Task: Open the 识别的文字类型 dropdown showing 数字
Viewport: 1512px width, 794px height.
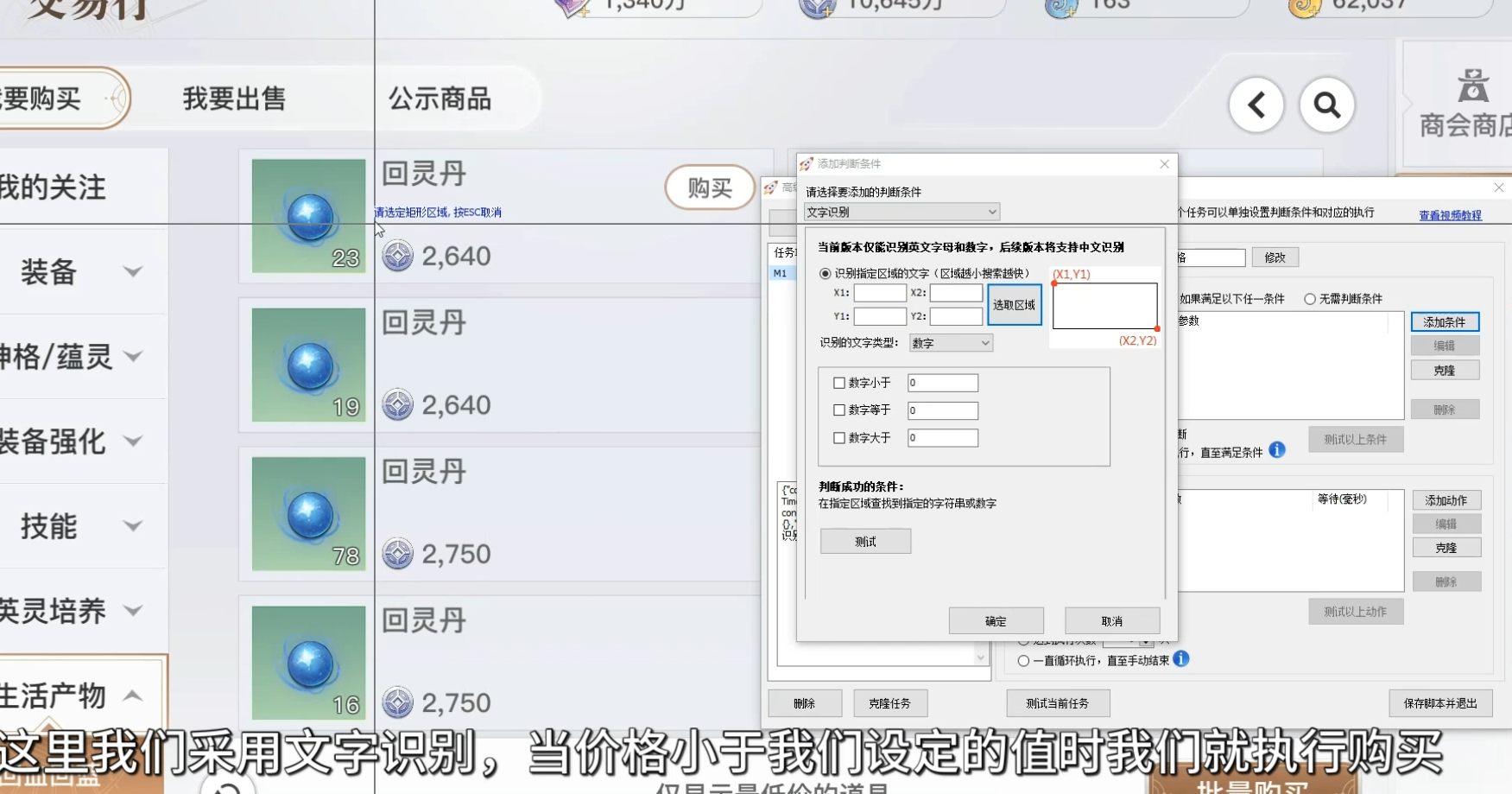Action: (x=951, y=343)
